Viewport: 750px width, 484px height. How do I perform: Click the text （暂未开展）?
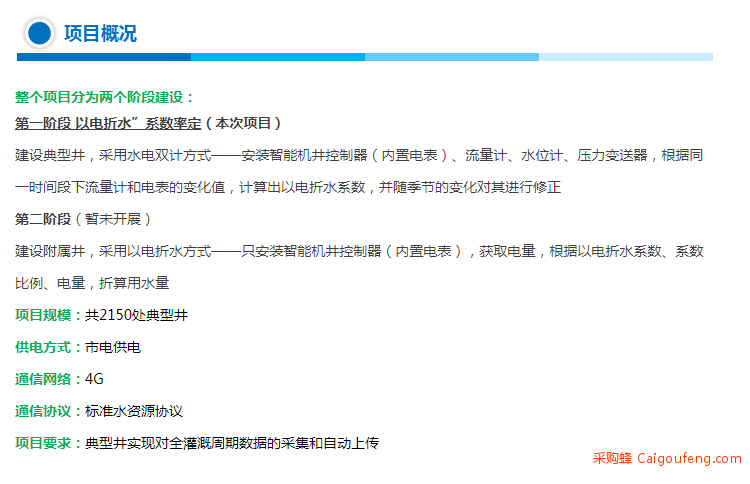(x=113, y=219)
